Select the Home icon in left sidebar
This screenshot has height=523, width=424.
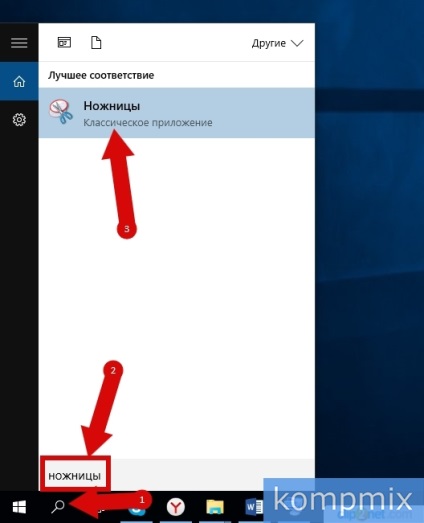click(19, 81)
